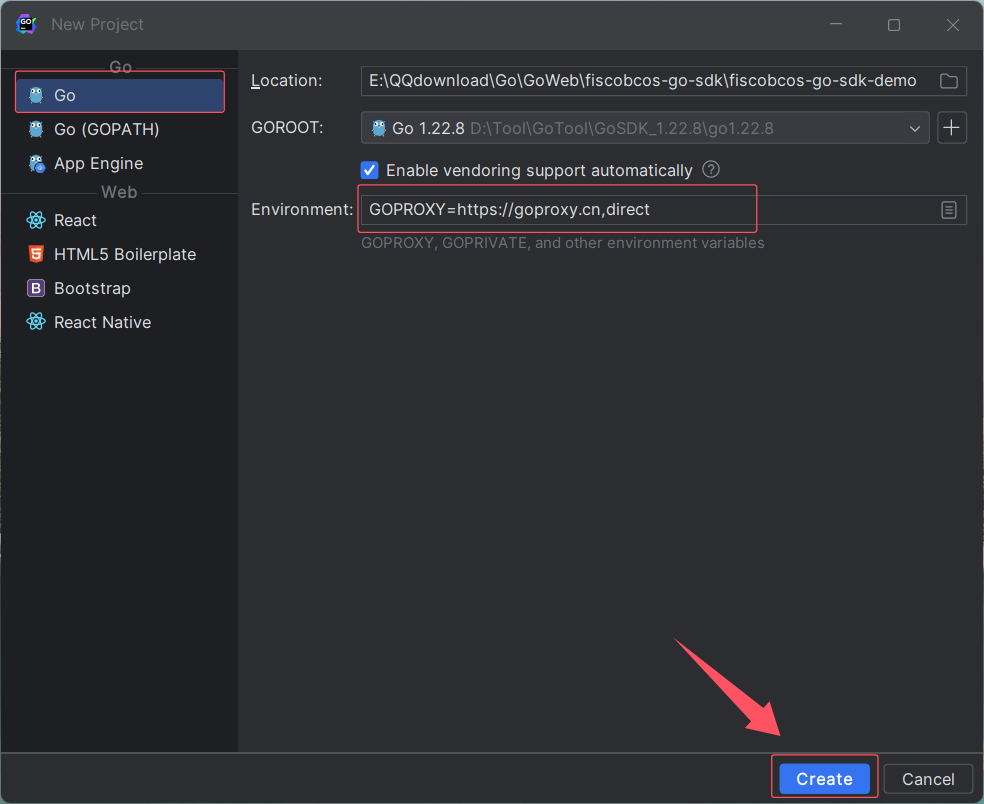The image size is (984, 804).
Task: Click the GOROOT label
Action: pyautogui.click(x=287, y=128)
